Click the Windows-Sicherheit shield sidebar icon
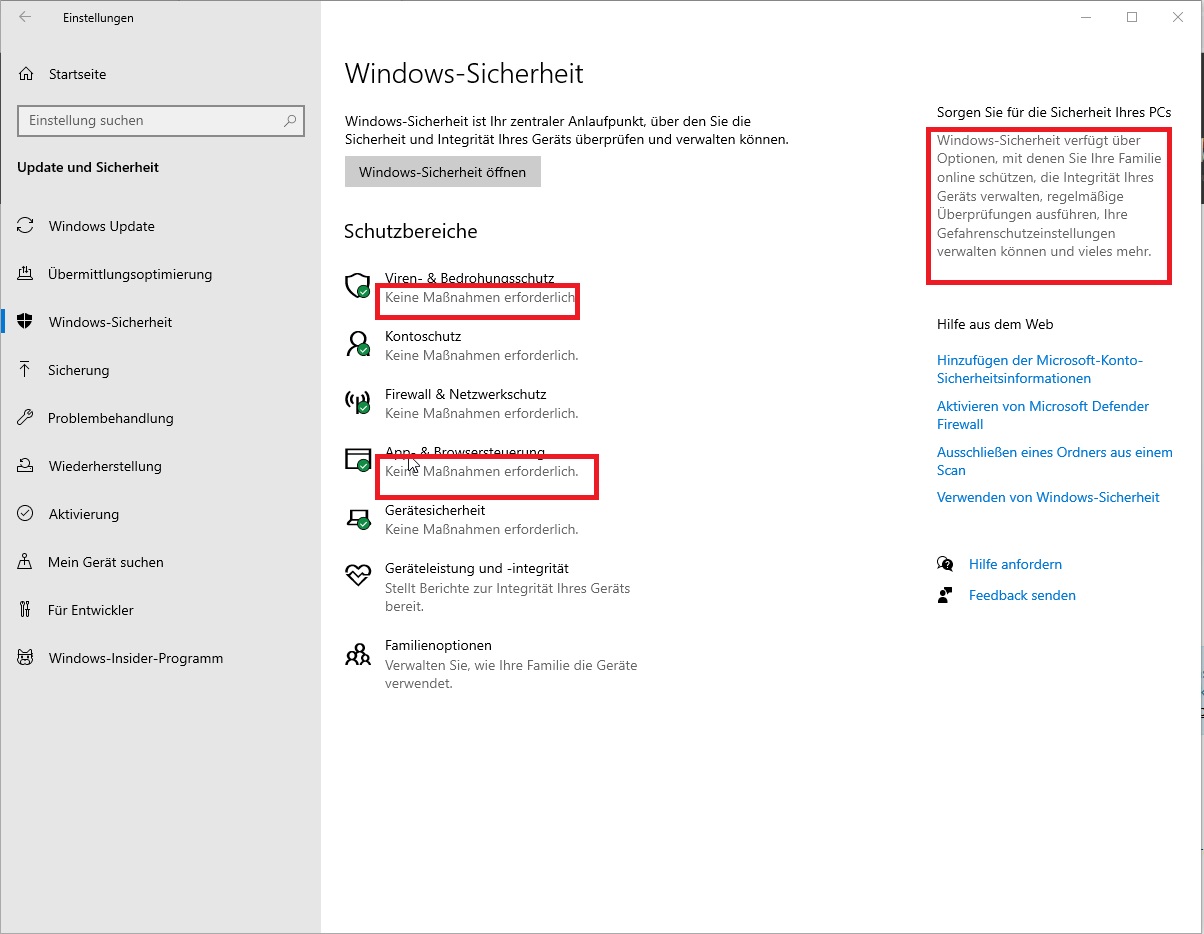Image resolution: width=1204 pixels, height=934 pixels. pyautogui.click(x=26, y=322)
